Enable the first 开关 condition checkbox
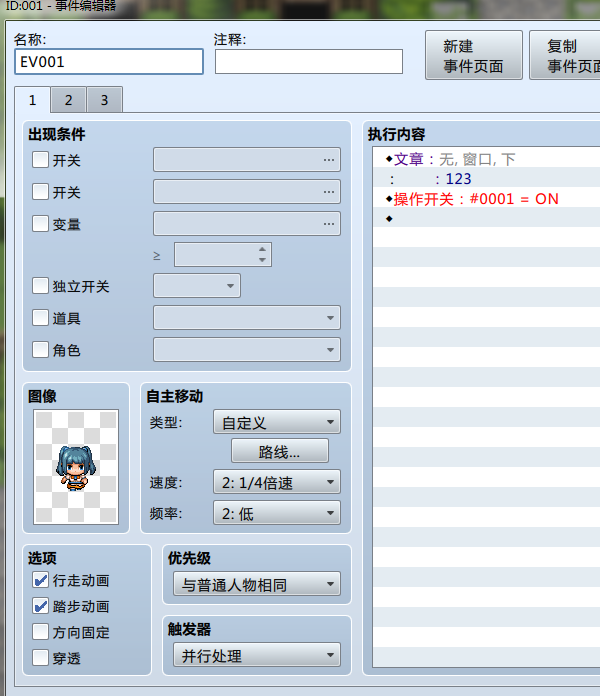 (40, 160)
